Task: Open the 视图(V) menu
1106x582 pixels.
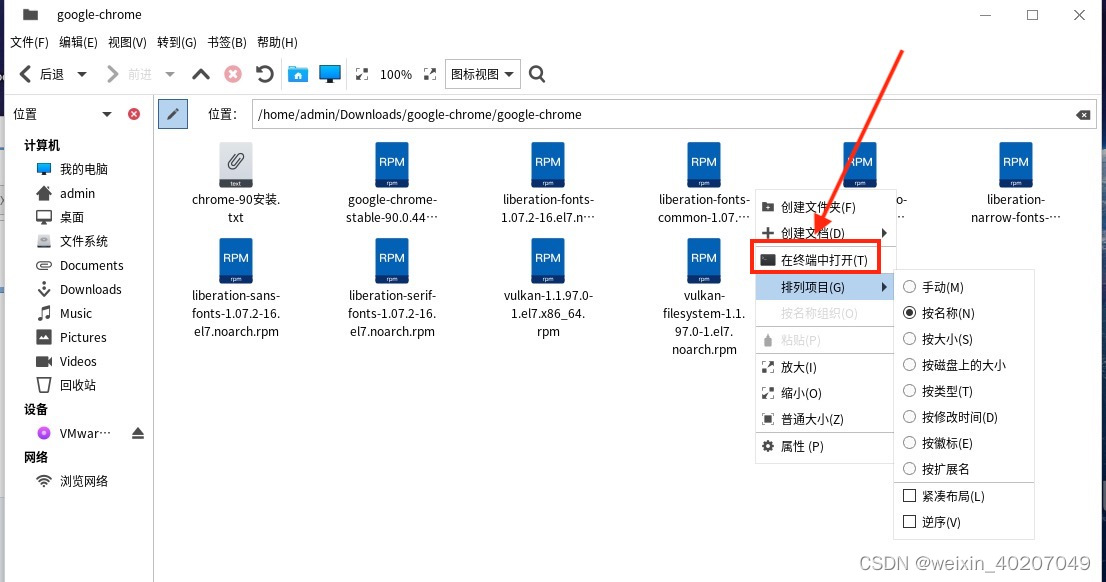Action: [x=127, y=42]
